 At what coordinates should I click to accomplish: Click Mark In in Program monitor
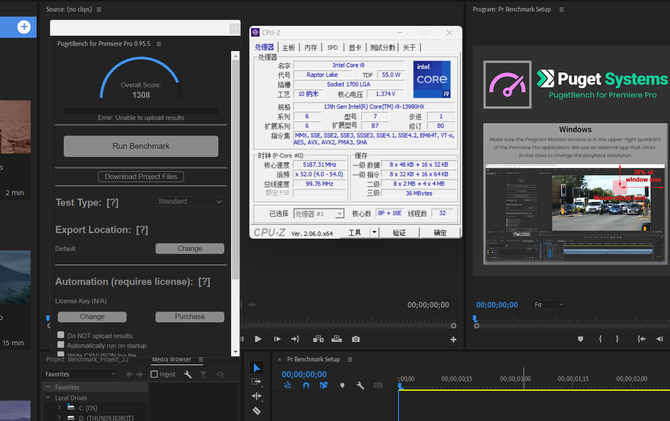click(600, 339)
